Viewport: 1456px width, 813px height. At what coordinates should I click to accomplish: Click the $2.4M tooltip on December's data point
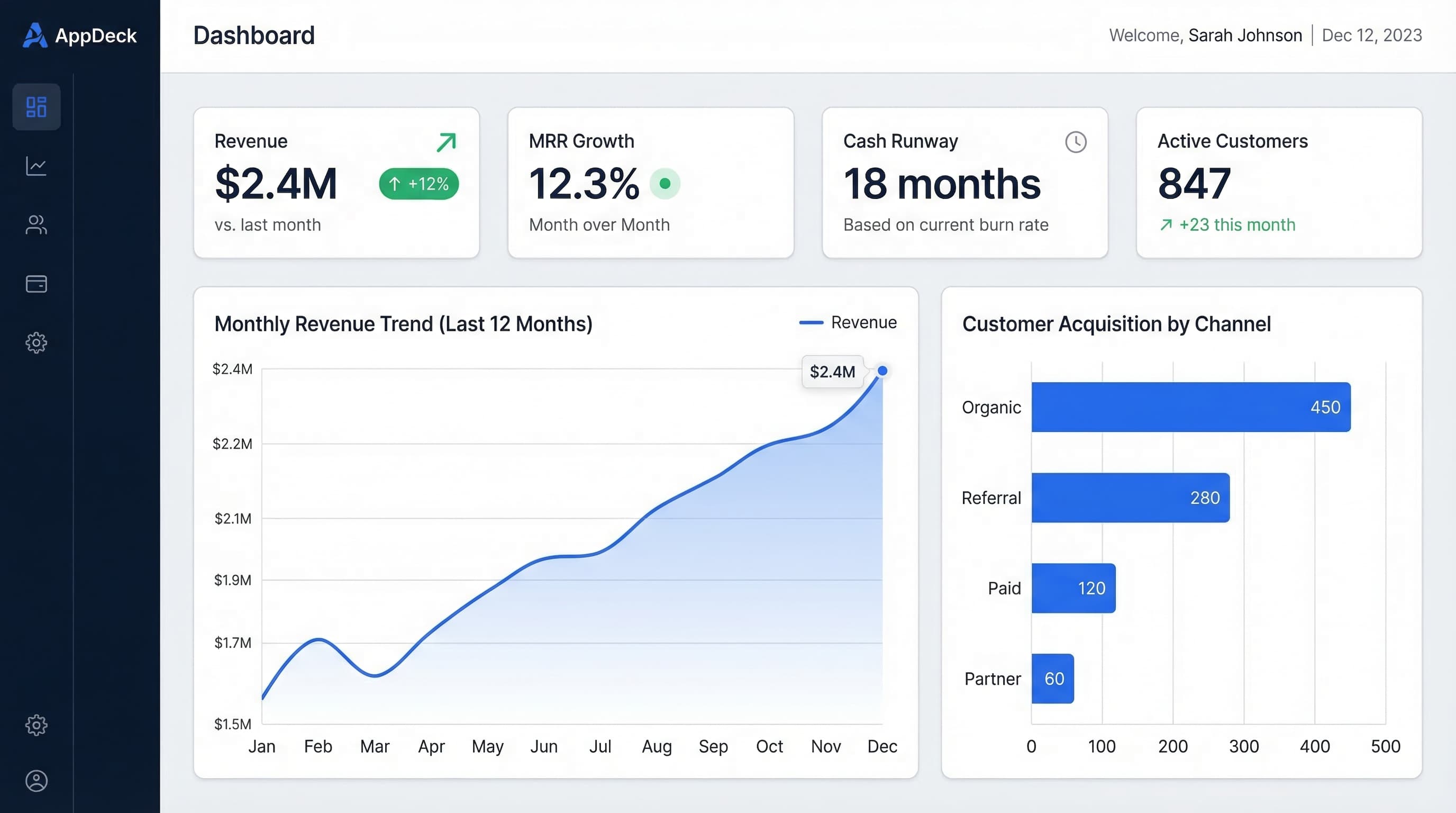(832, 372)
